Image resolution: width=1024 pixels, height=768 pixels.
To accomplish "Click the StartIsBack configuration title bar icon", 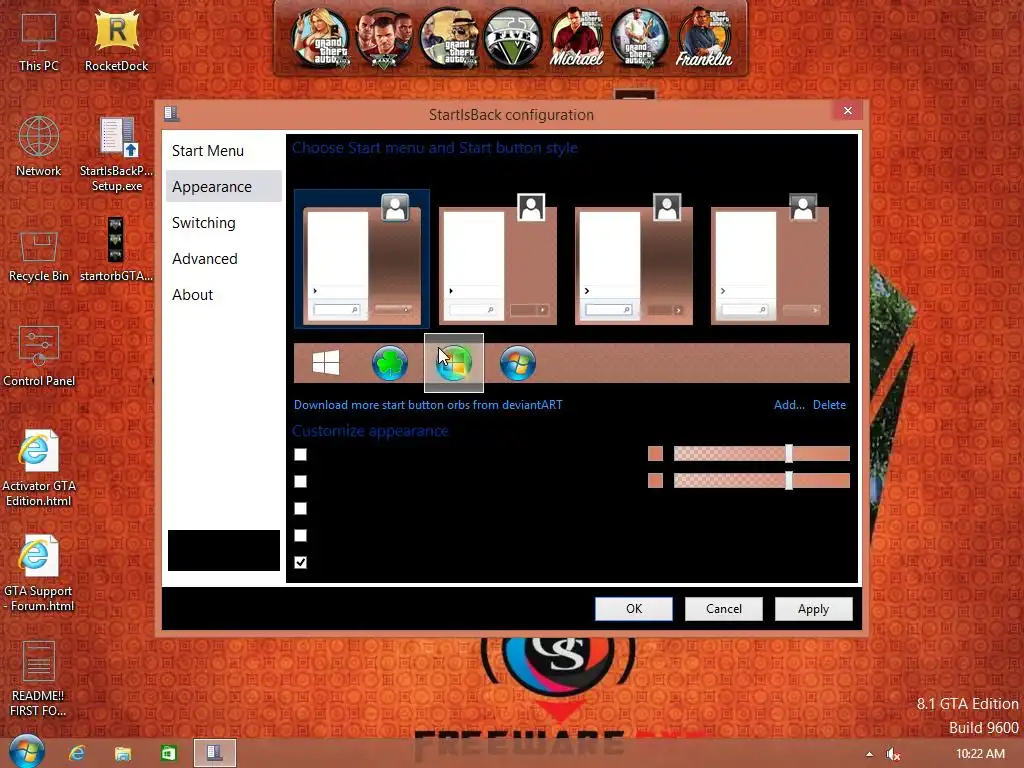I will tap(172, 114).
